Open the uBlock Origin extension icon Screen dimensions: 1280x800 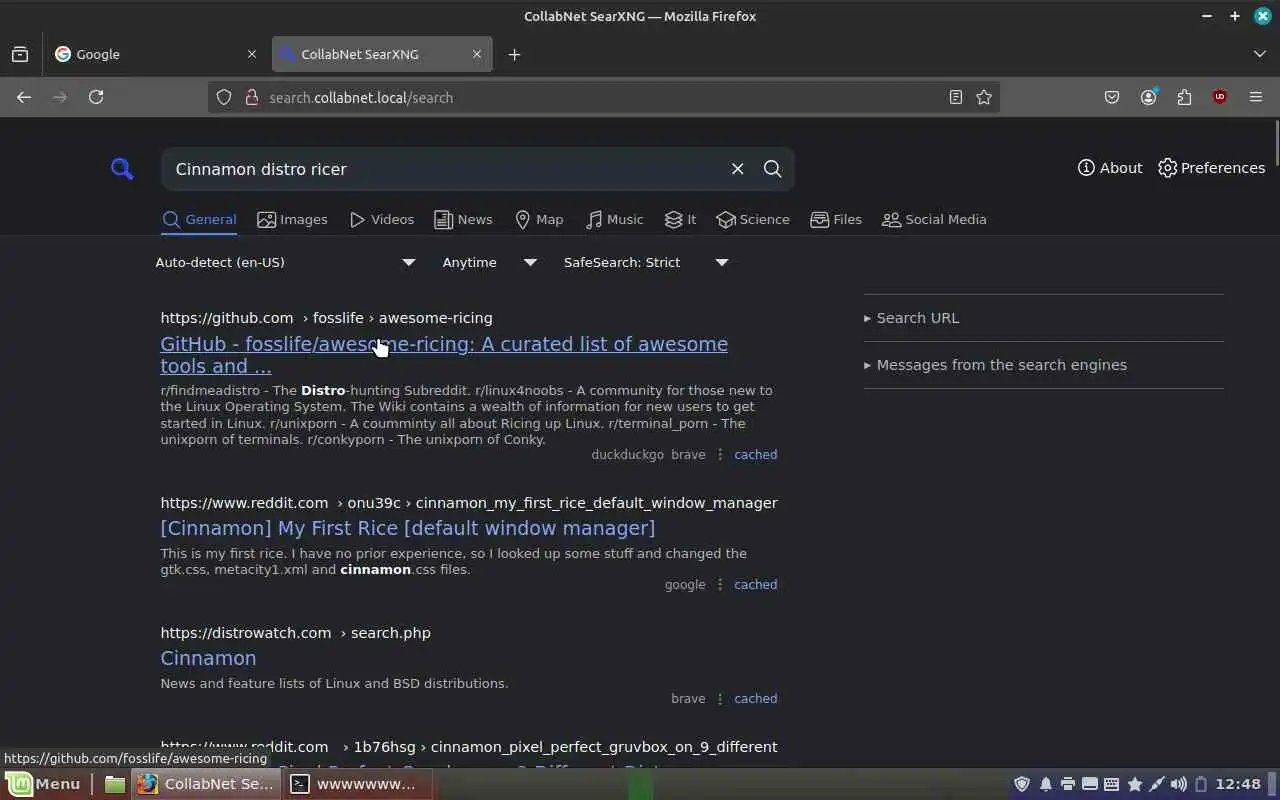coord(1220,97)
